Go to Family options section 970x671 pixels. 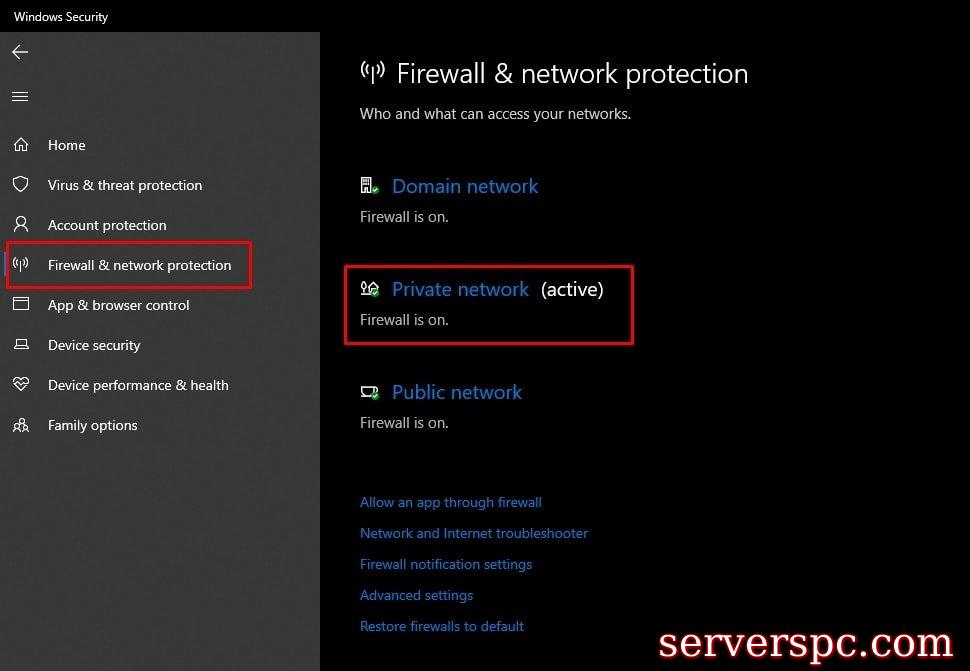(x=93, y=425)
